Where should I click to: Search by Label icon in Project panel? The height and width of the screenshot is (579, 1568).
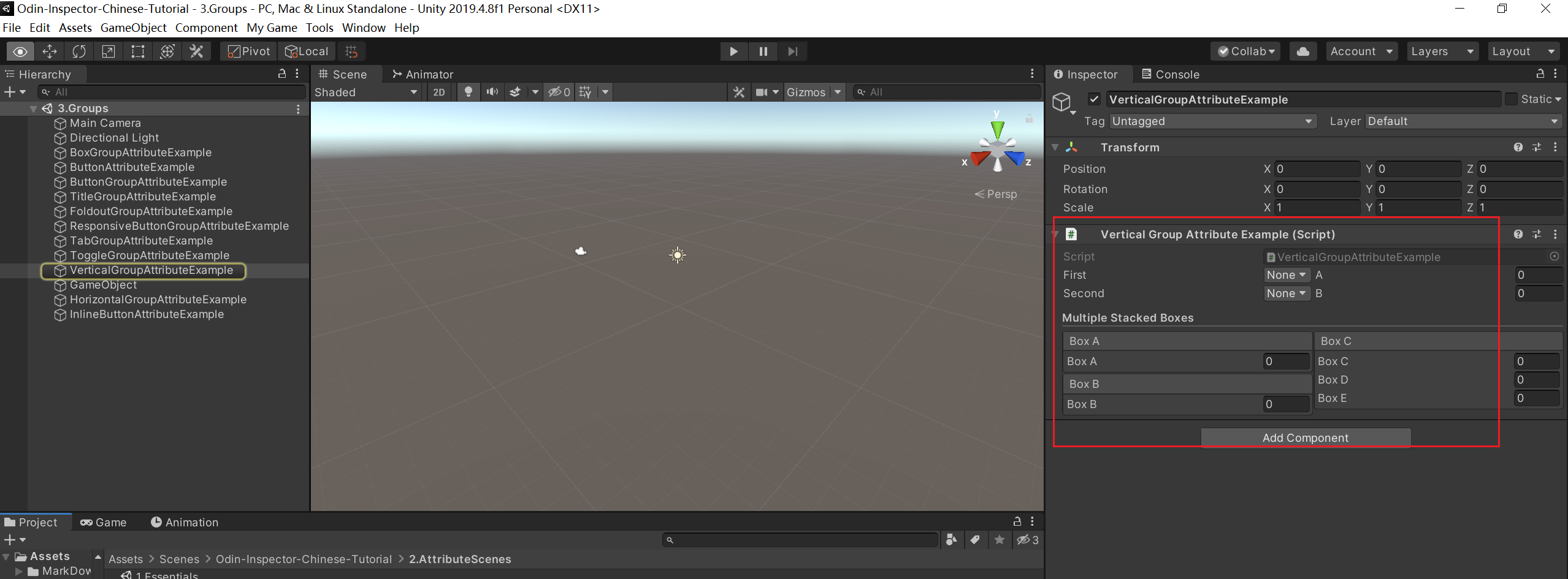[975, 540]
